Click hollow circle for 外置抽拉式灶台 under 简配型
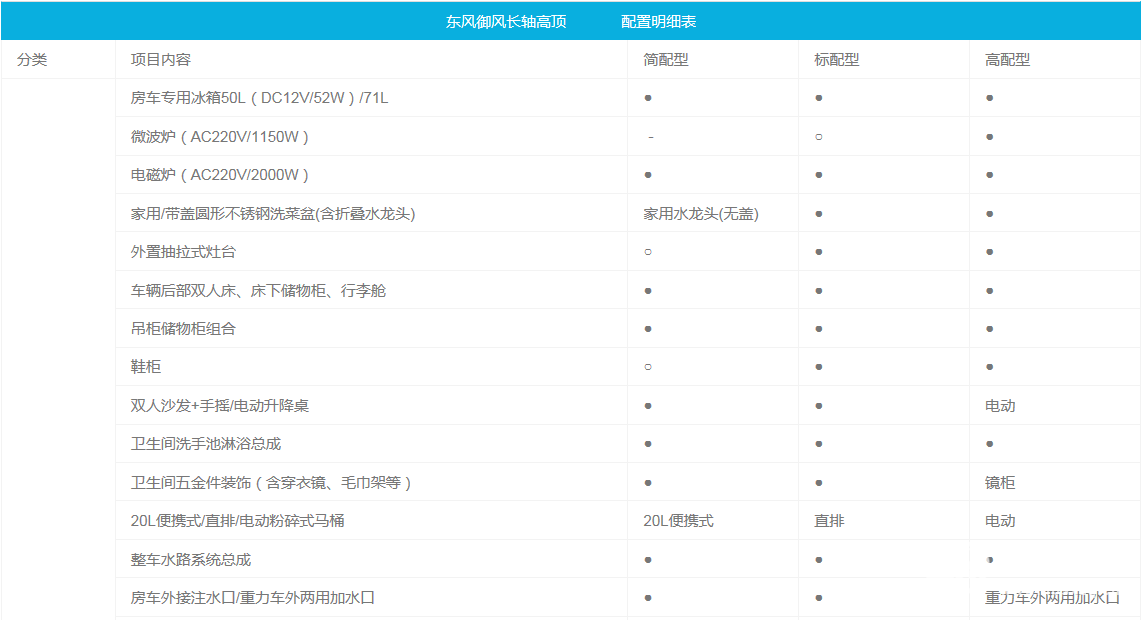This screenshot has height=620, width=1144. pyautogui.click(x=648, y=252)
